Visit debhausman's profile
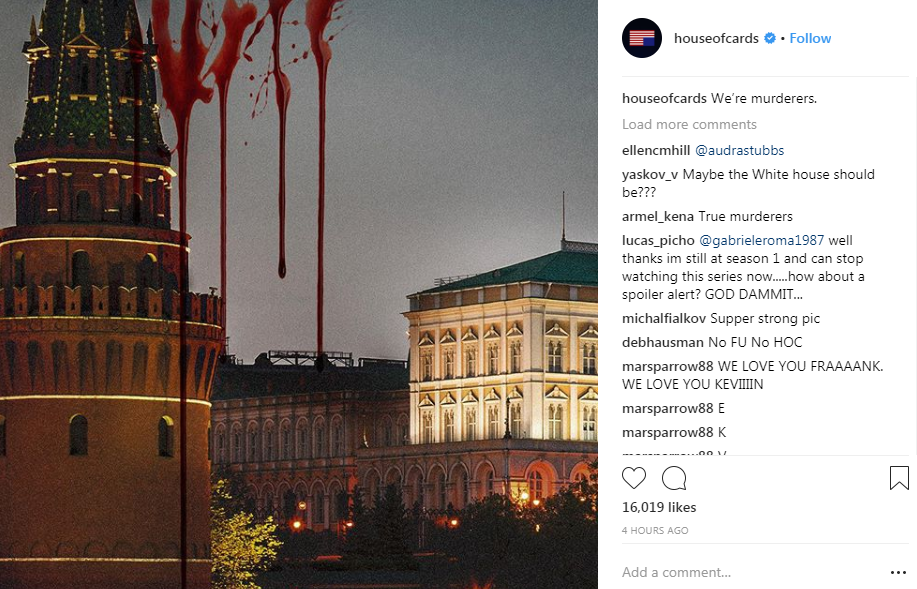 click(663, 342)
